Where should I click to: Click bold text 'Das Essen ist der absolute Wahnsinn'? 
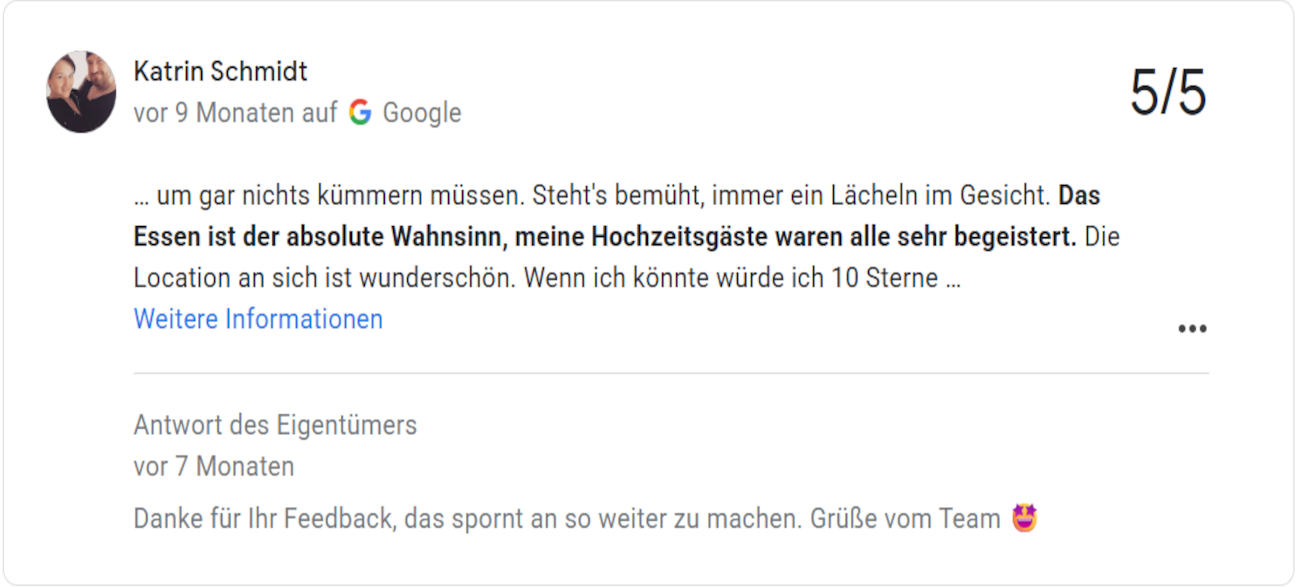point(616,215)
